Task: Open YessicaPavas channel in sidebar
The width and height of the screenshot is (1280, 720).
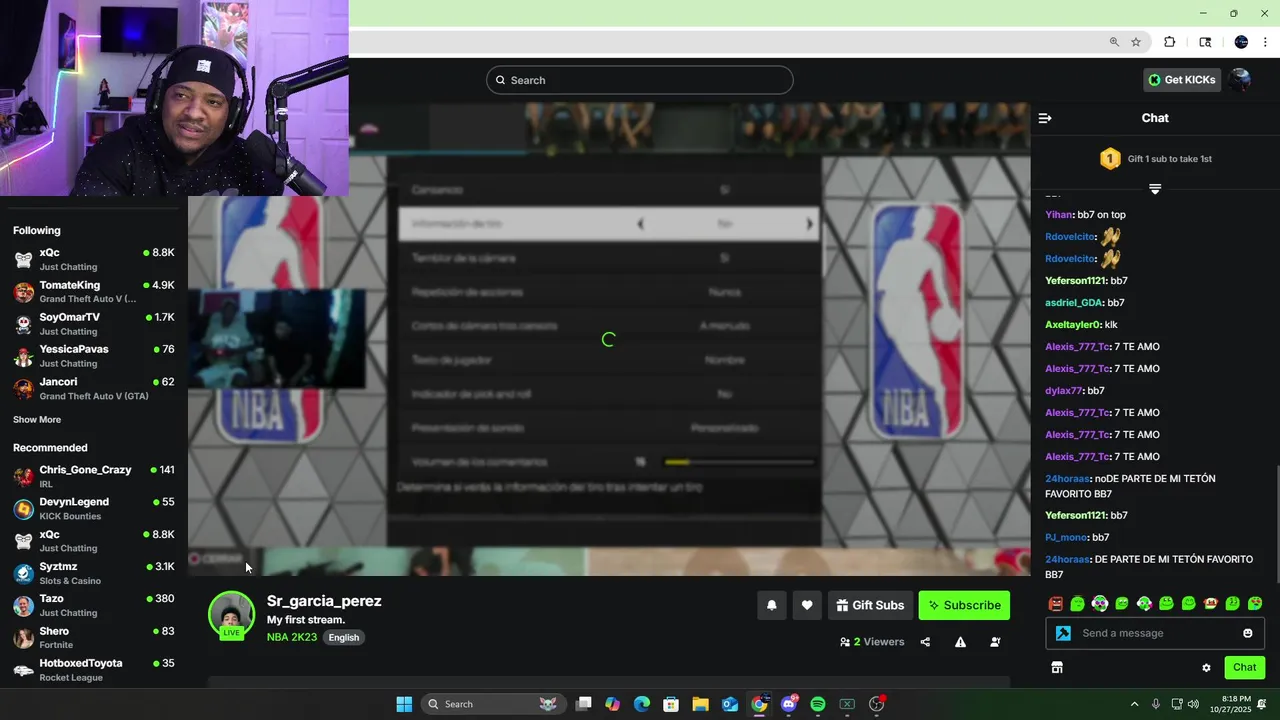Action: pos(94,355)
